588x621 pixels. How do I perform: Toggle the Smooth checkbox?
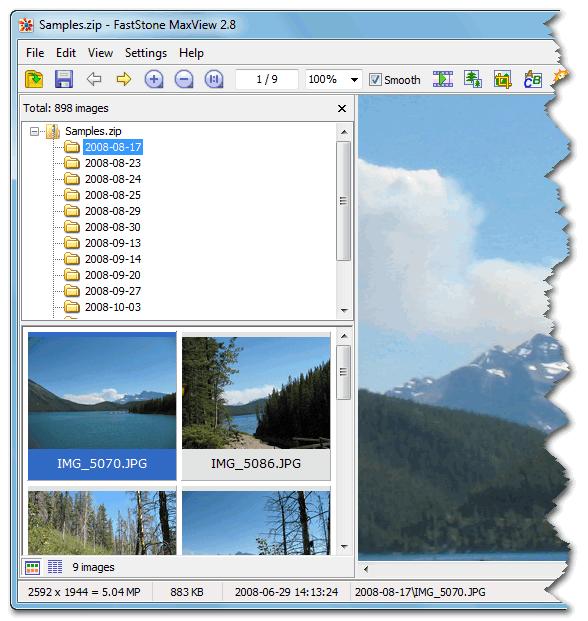pos(375,79)
